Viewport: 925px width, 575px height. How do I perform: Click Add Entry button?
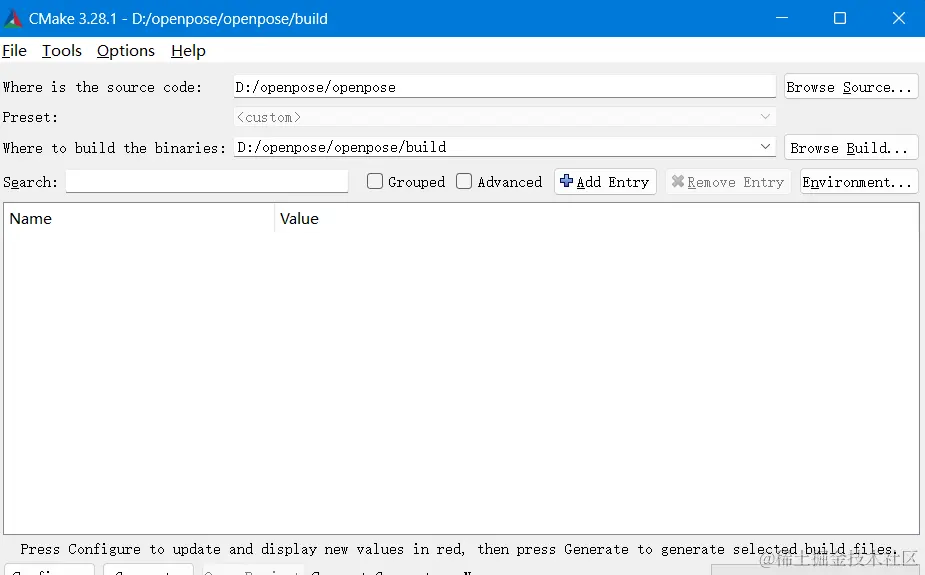[x=605, y=182]
